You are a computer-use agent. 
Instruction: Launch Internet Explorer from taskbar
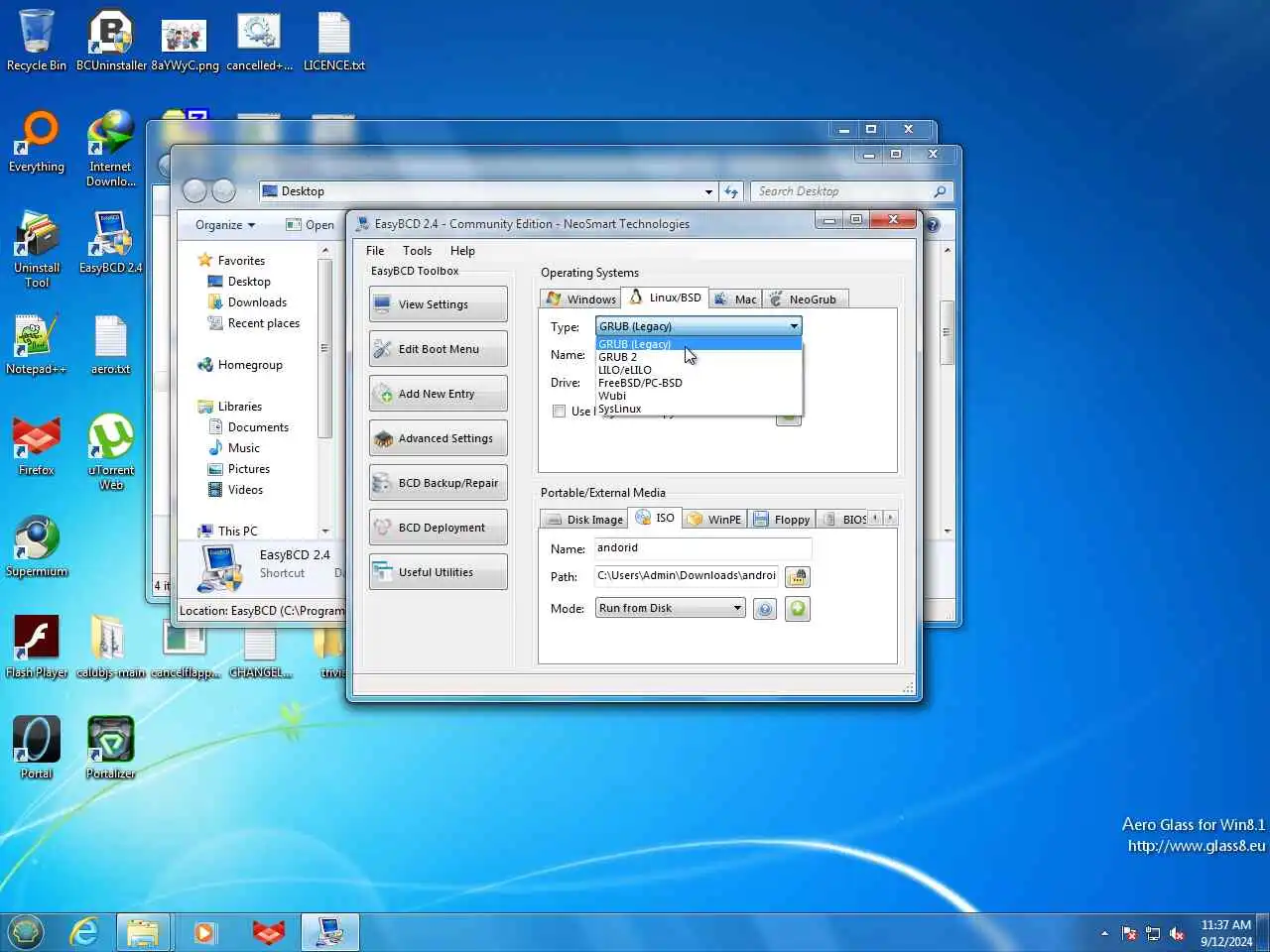(84, 932)
